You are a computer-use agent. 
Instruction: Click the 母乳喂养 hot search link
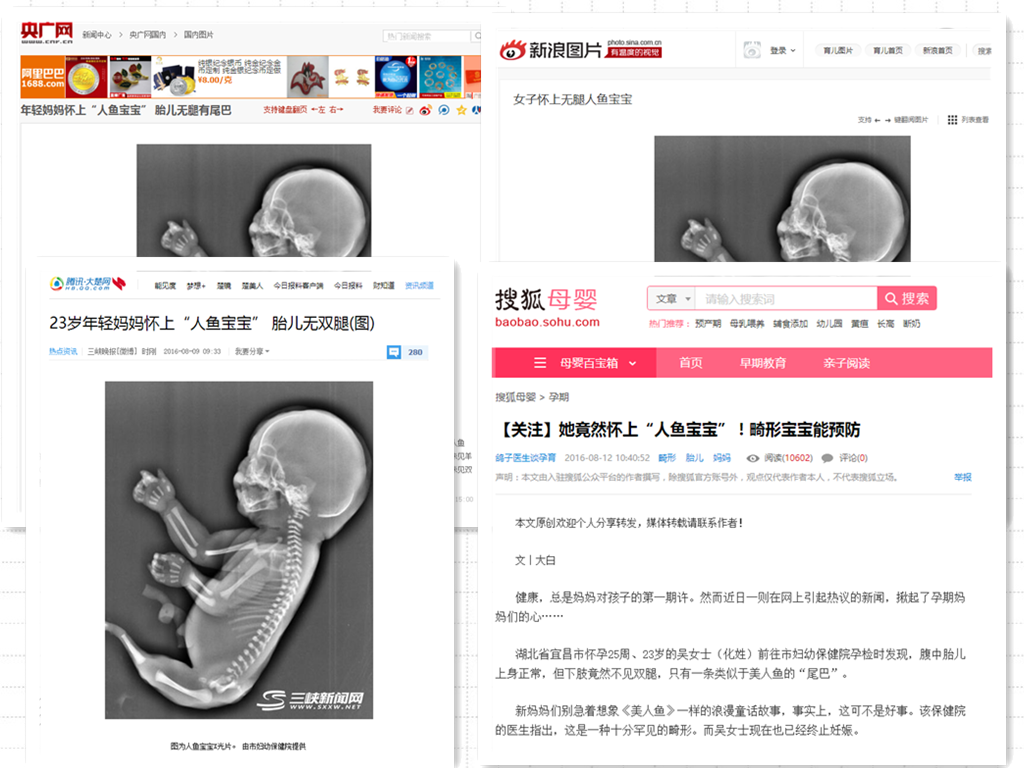(x=746, y=323)
